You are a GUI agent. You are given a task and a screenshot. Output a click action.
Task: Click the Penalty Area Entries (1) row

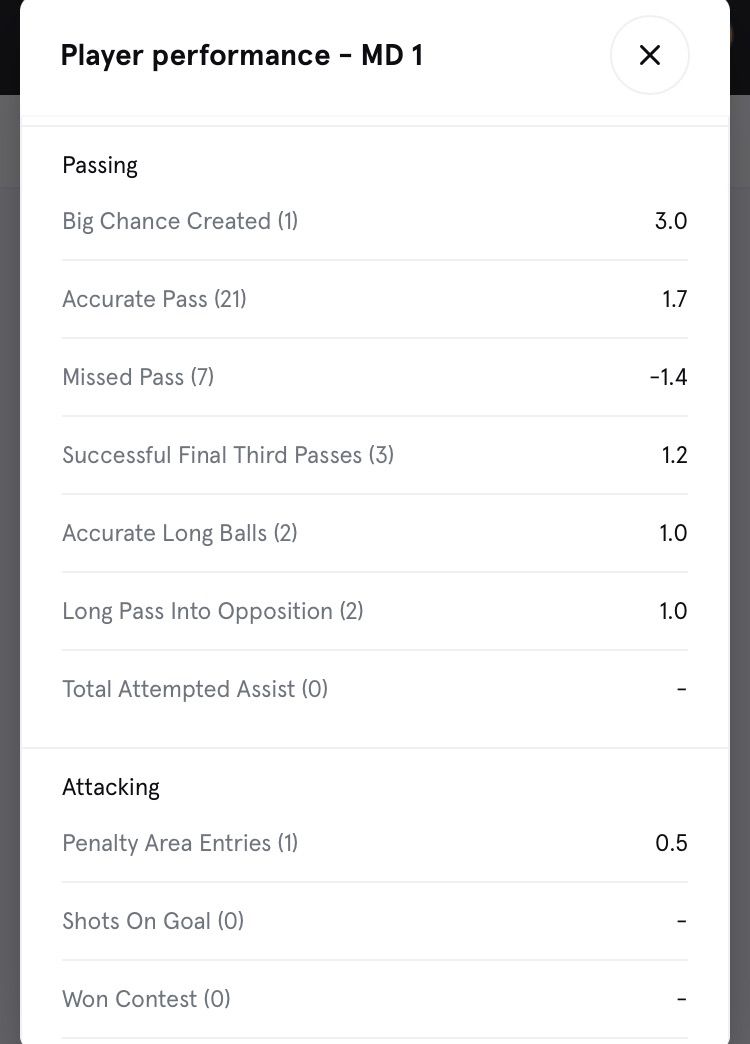(180, 843)
